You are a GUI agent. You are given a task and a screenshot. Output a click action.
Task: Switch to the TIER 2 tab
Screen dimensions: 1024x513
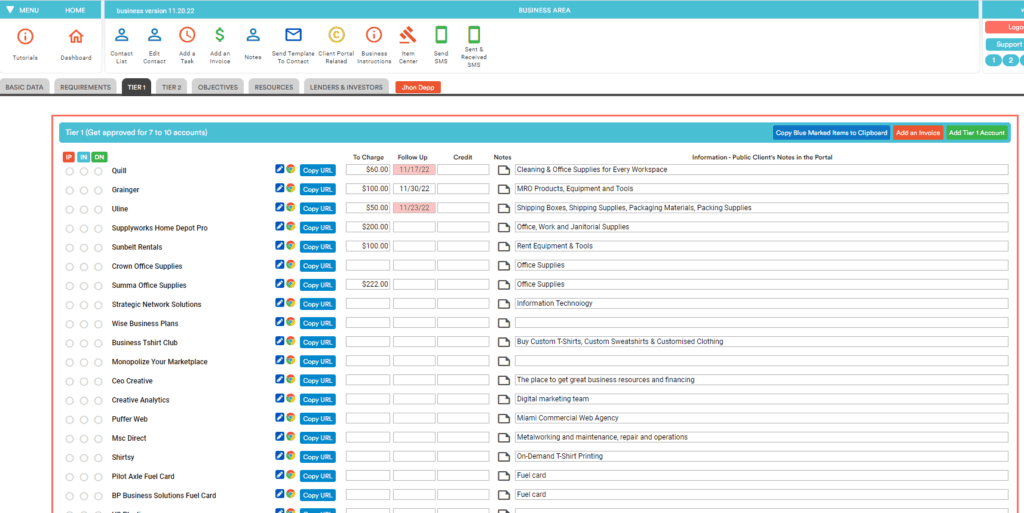click(171, 87)
